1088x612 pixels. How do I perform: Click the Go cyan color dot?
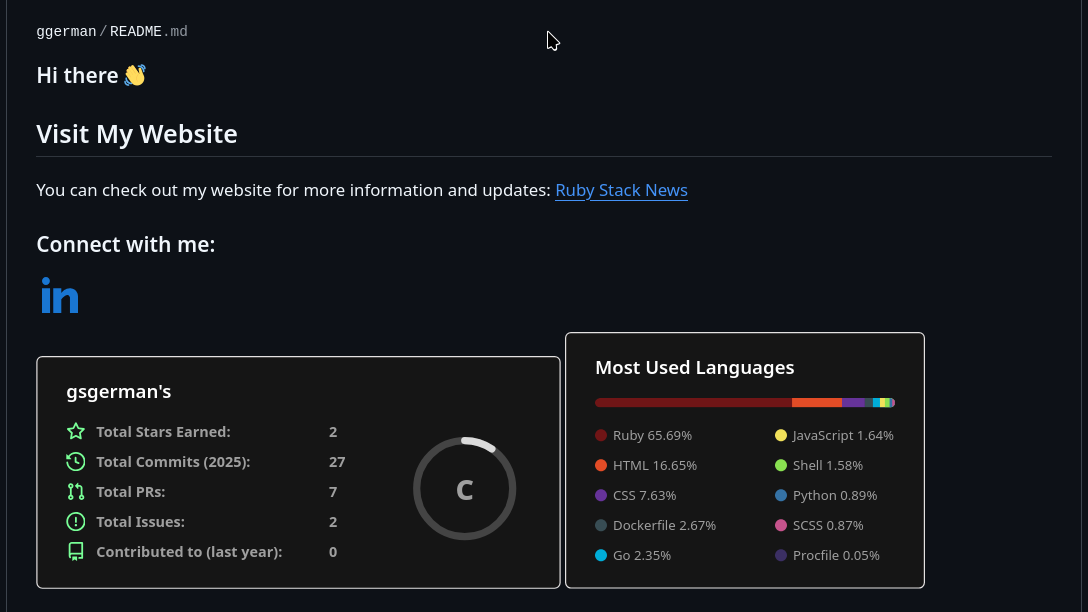pyautogui.click(x=601, y=556)
